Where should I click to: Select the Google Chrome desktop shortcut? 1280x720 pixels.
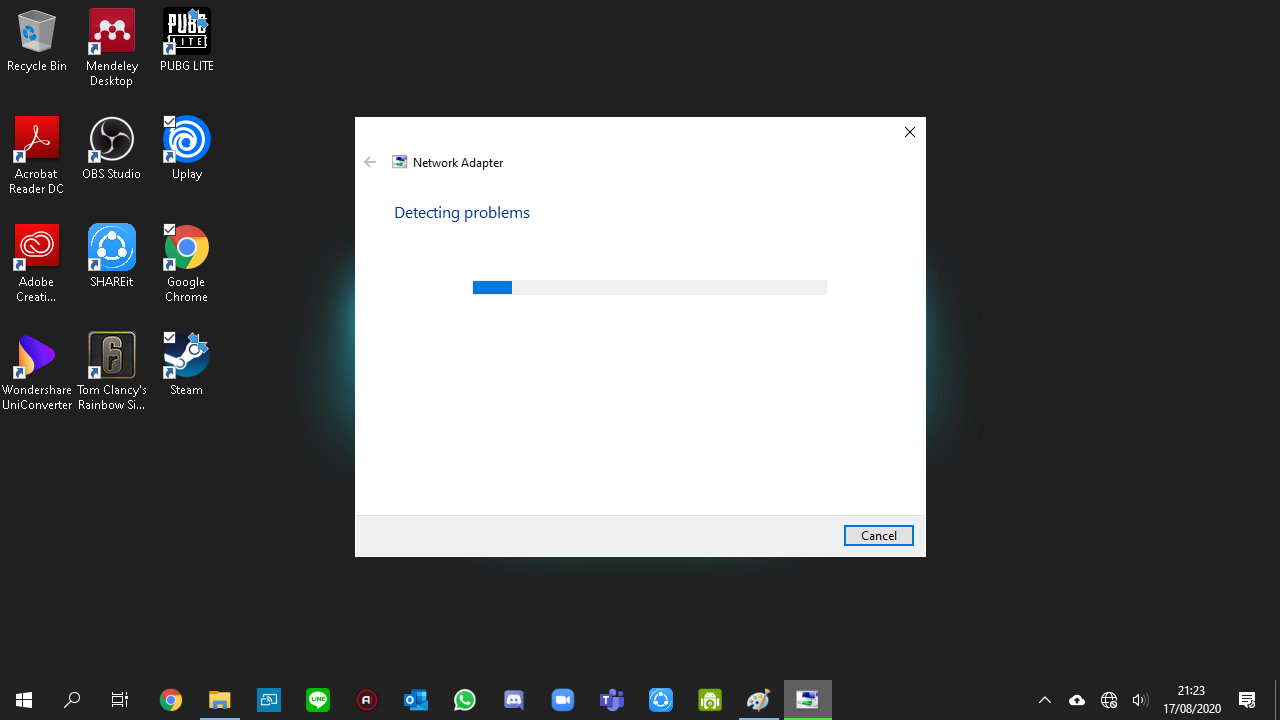pos(187,264)
